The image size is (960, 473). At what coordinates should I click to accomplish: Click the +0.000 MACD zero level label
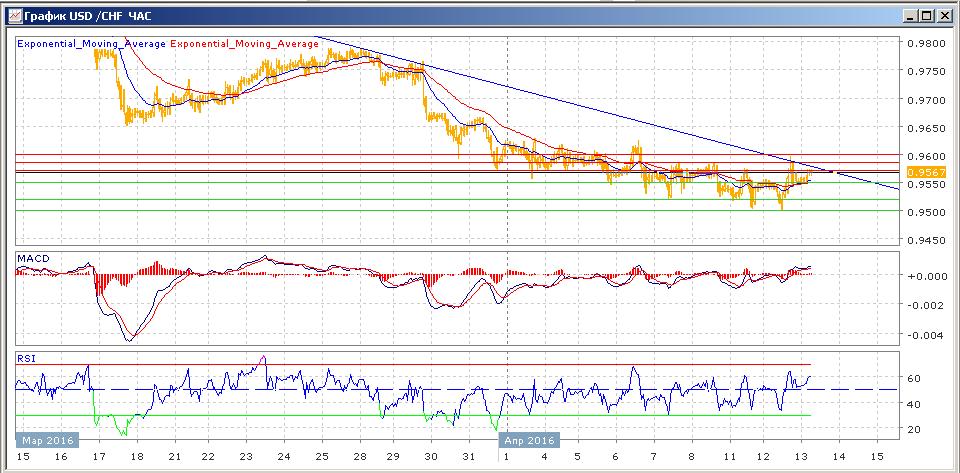click(x=920, y=276)
